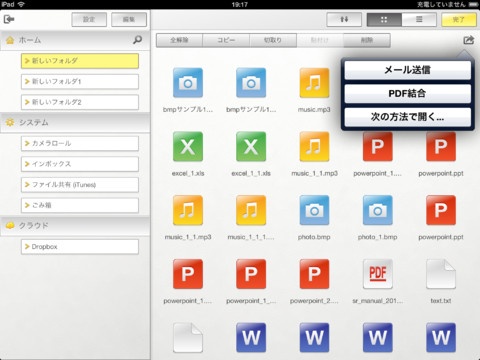Click the ホーム section title
The height and width of the screenshot is (360, 480).
click(x=30, y=40)
